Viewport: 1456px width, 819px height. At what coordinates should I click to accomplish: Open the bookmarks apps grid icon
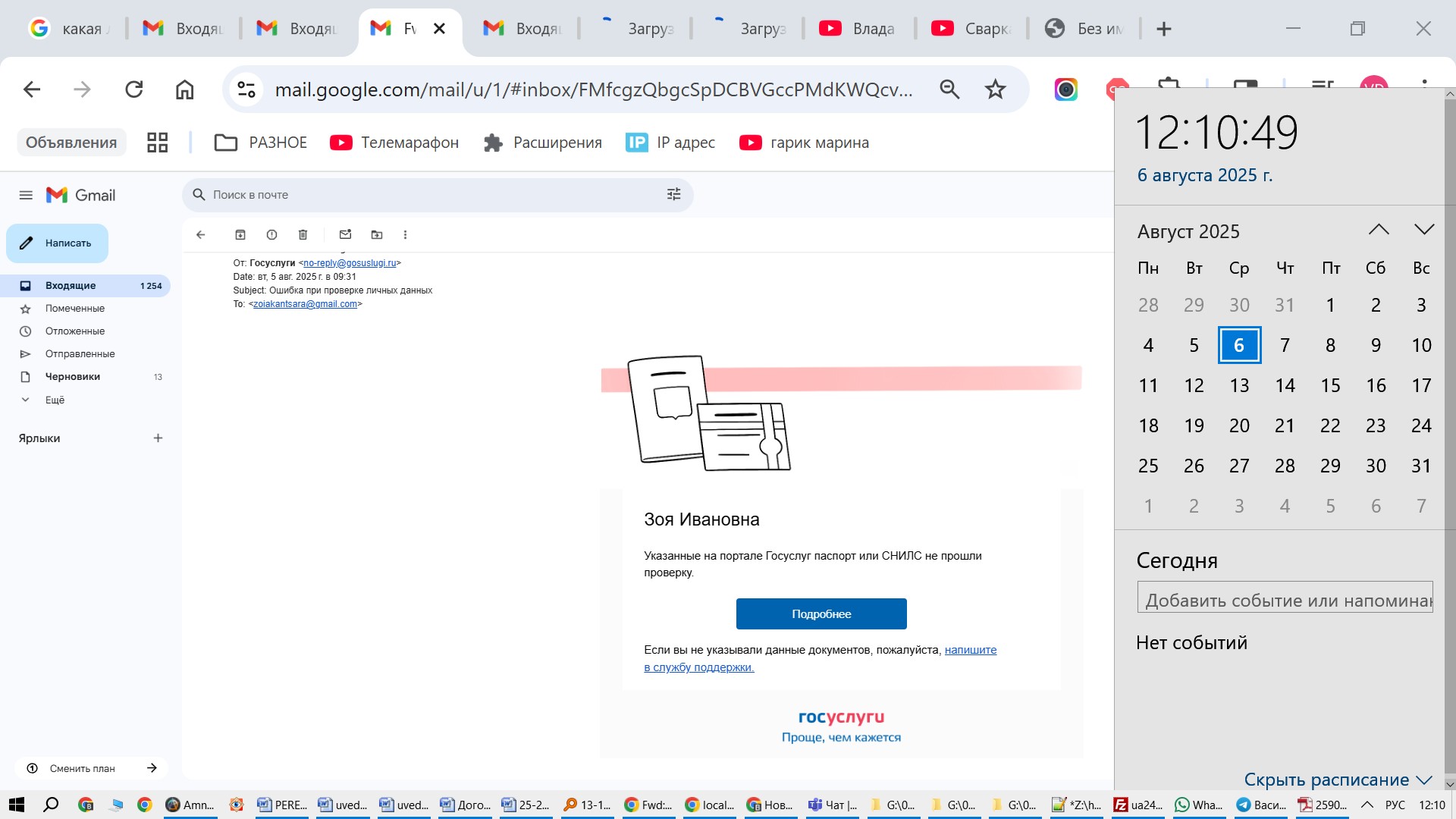(x=157, y=143)
